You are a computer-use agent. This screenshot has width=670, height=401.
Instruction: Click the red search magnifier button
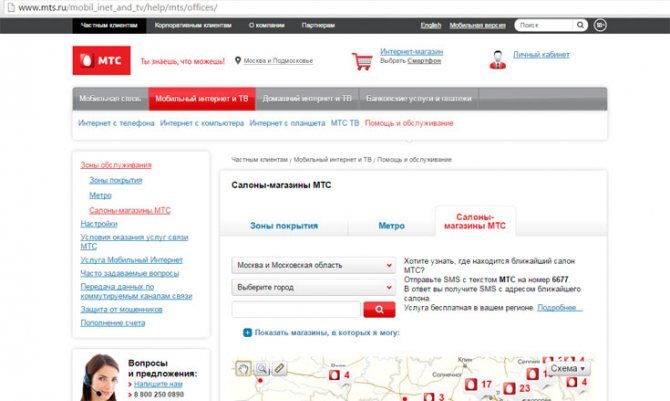(x=379, y=309)
